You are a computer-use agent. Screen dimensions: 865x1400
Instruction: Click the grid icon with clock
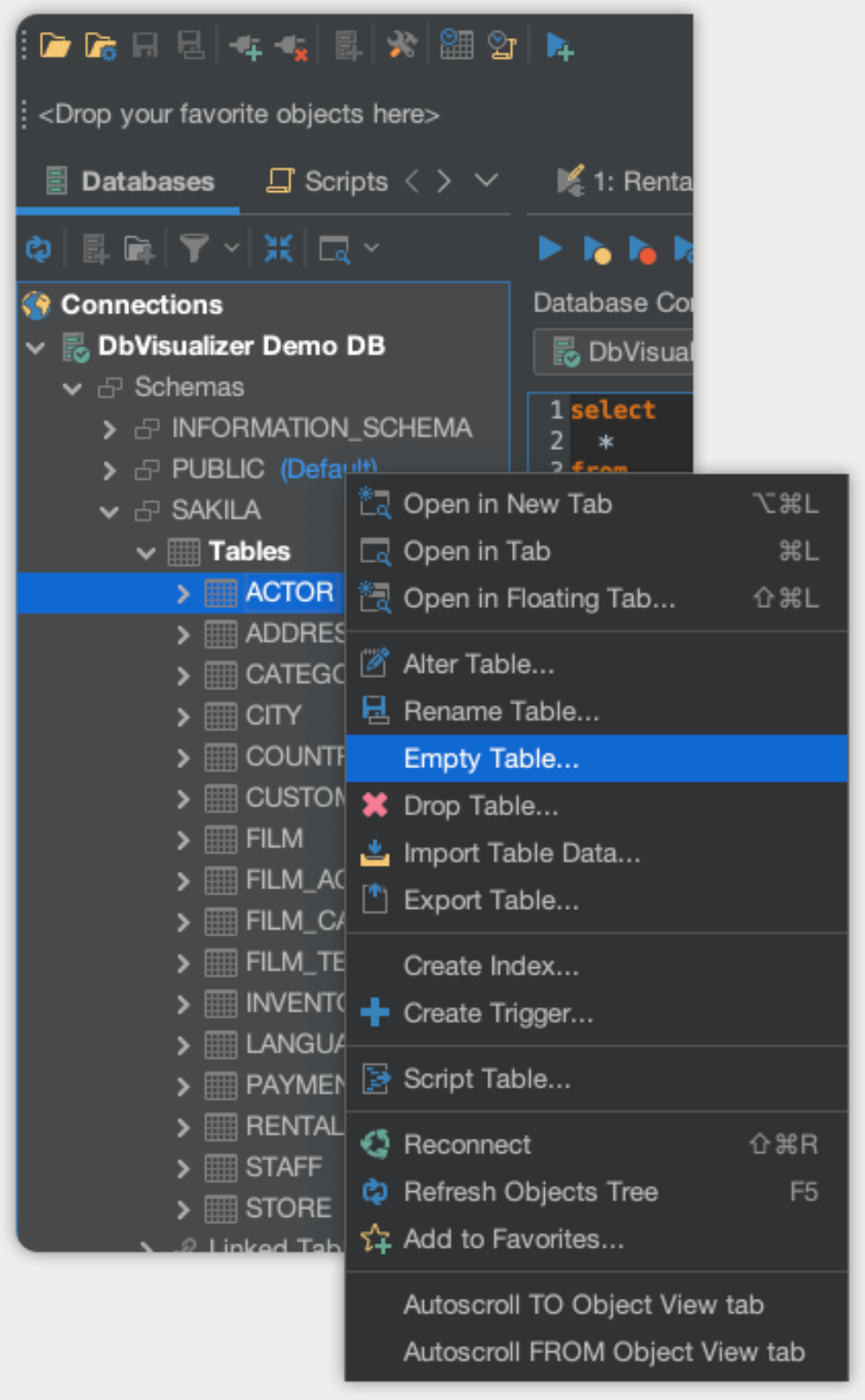456,44
